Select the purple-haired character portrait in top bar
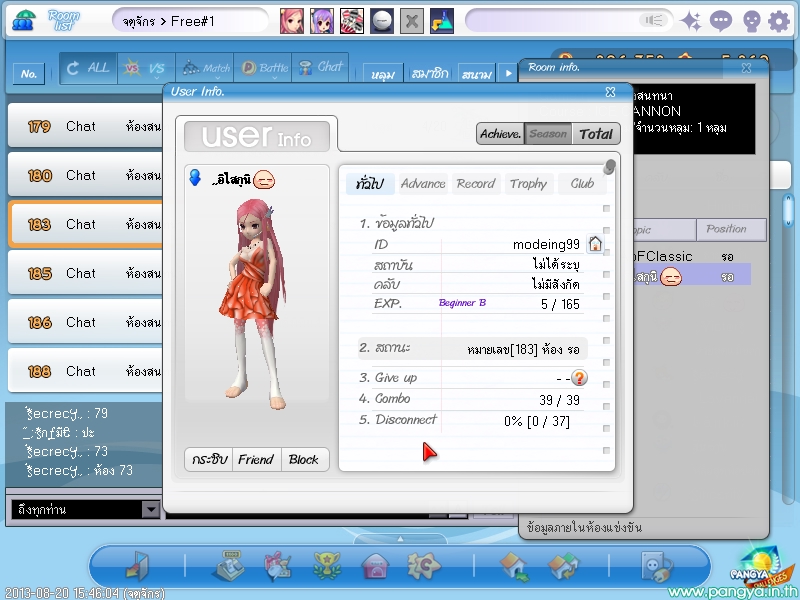This screenshot has width=800, height=600. [322, 21]
